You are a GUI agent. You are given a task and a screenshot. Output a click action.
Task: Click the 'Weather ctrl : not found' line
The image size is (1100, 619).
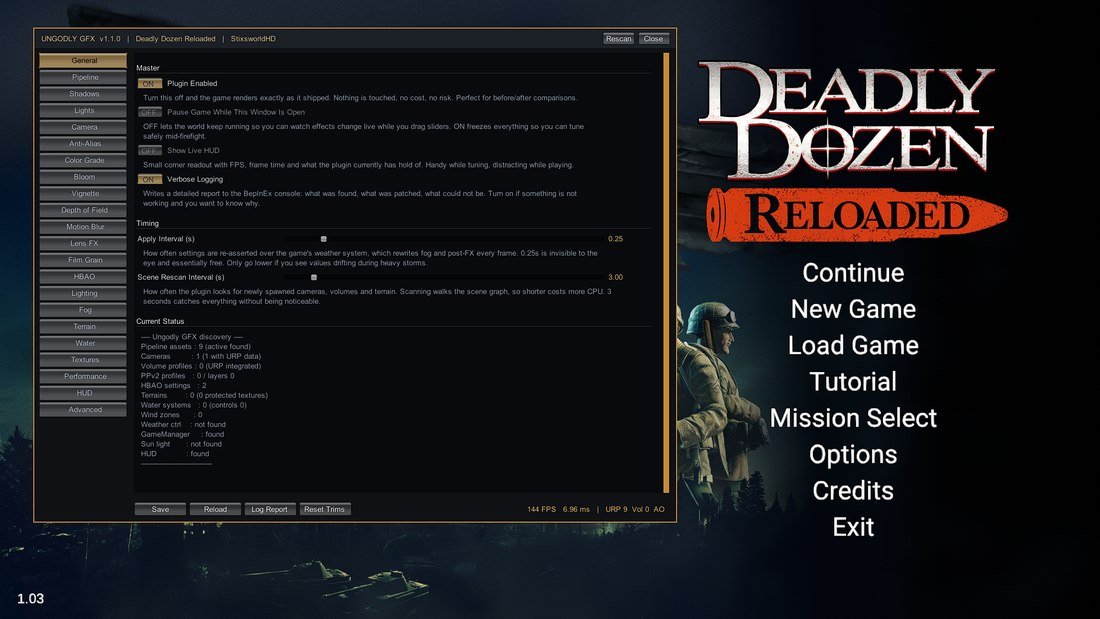coord(183,425)
